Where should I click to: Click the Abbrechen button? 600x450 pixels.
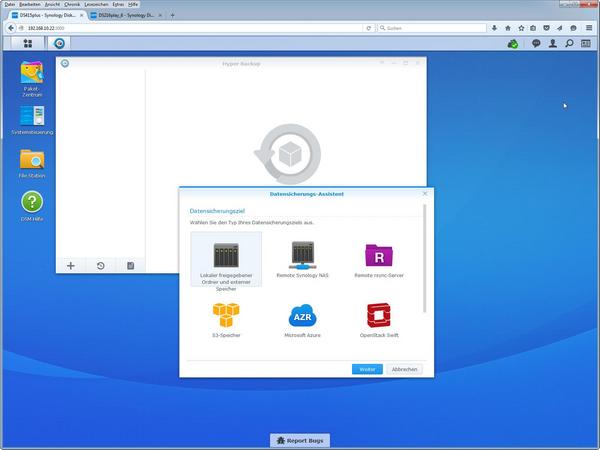point(404,369)
